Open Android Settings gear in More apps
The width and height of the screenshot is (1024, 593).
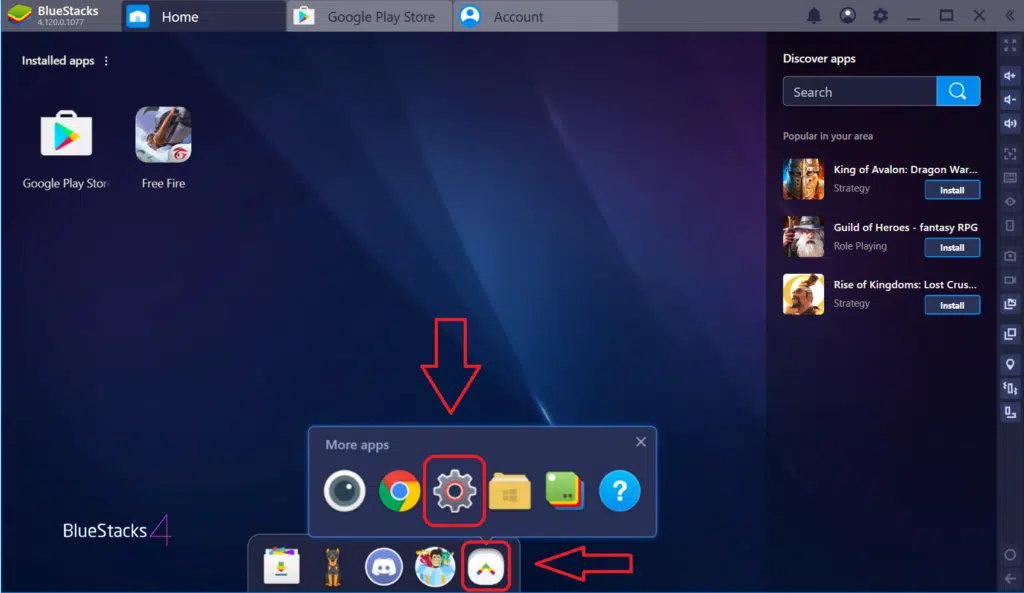[454, 491]
